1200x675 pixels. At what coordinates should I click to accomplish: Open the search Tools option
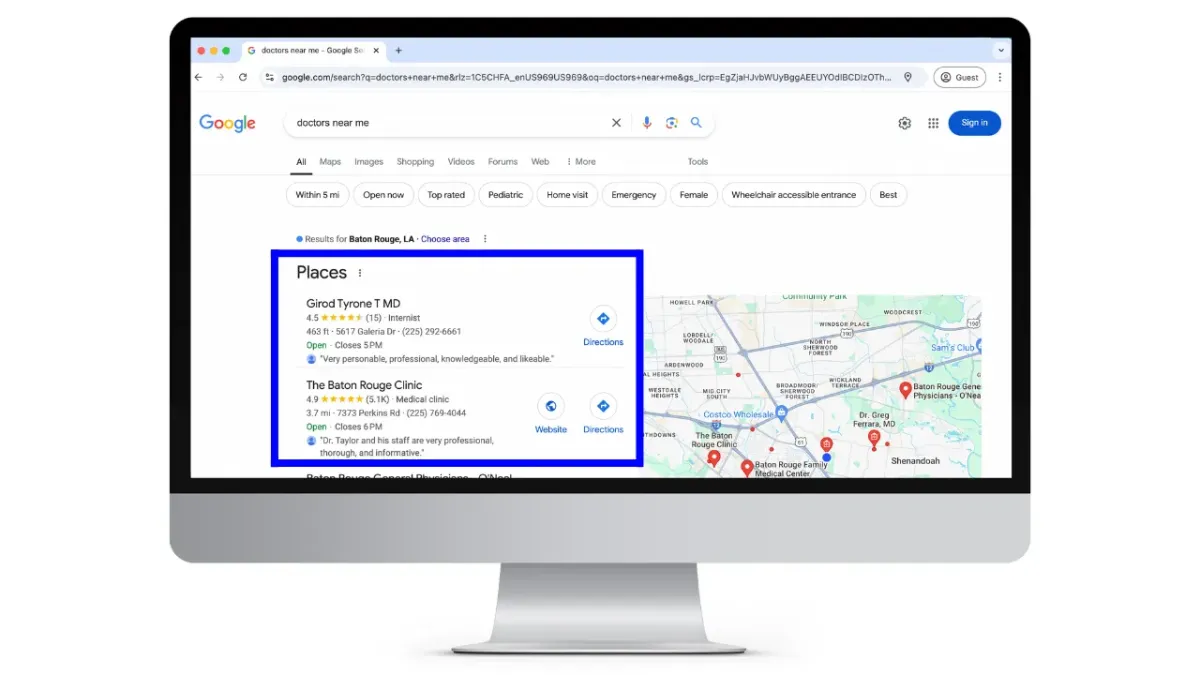click(x=698, y=162)
